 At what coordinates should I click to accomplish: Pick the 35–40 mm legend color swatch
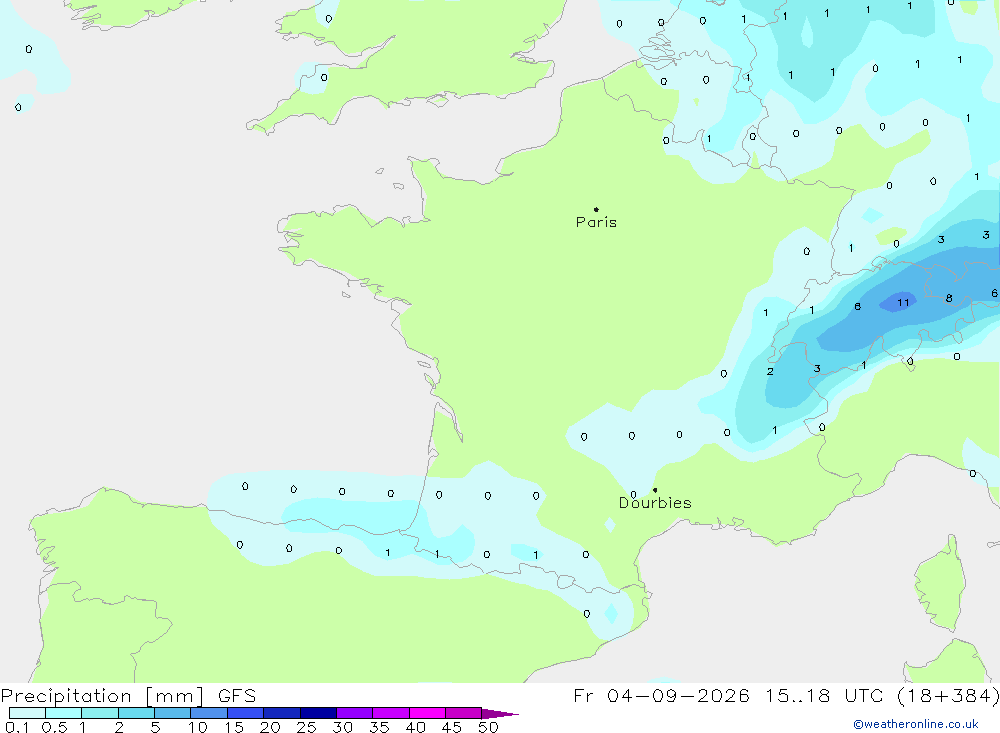click(391, 713)
